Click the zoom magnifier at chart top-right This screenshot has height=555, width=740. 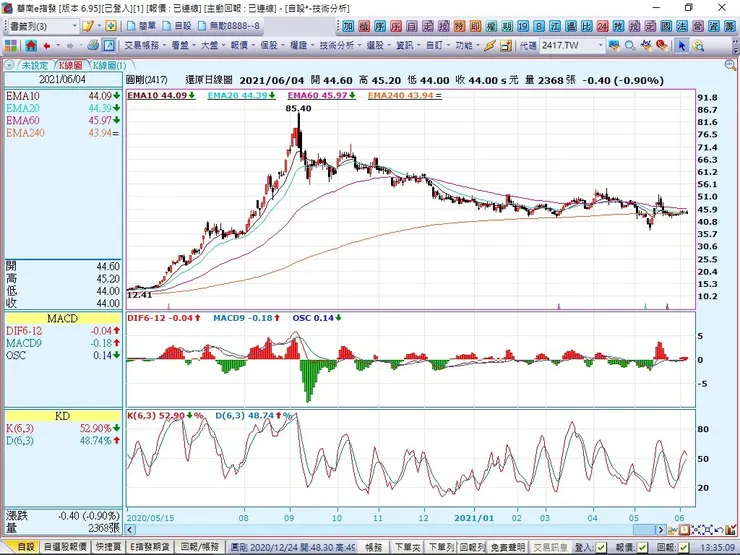730,65
